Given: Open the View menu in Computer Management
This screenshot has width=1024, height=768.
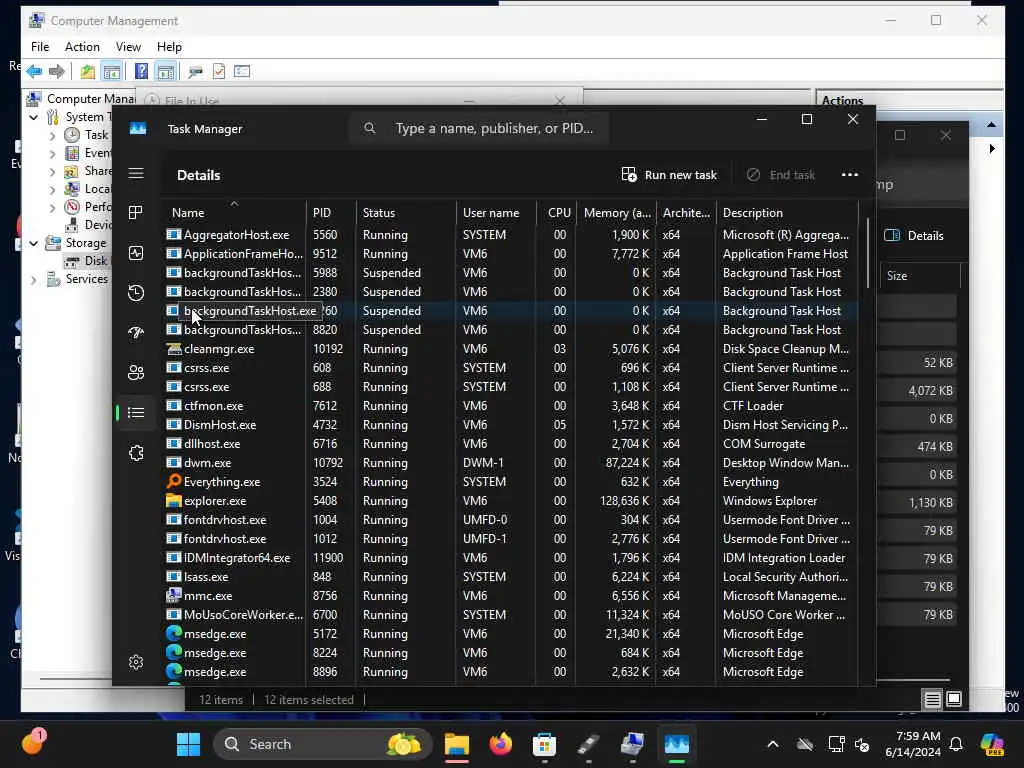Looking at the screenshot, I should [128, 46].
